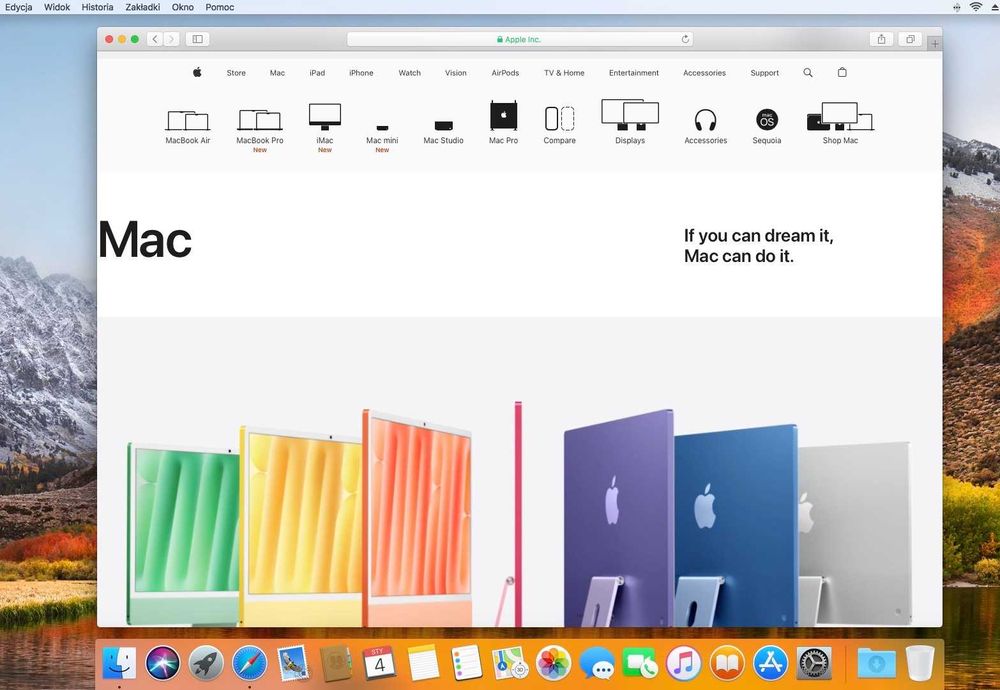Open Wi-Fi status in menu bar

coord(976,7)
